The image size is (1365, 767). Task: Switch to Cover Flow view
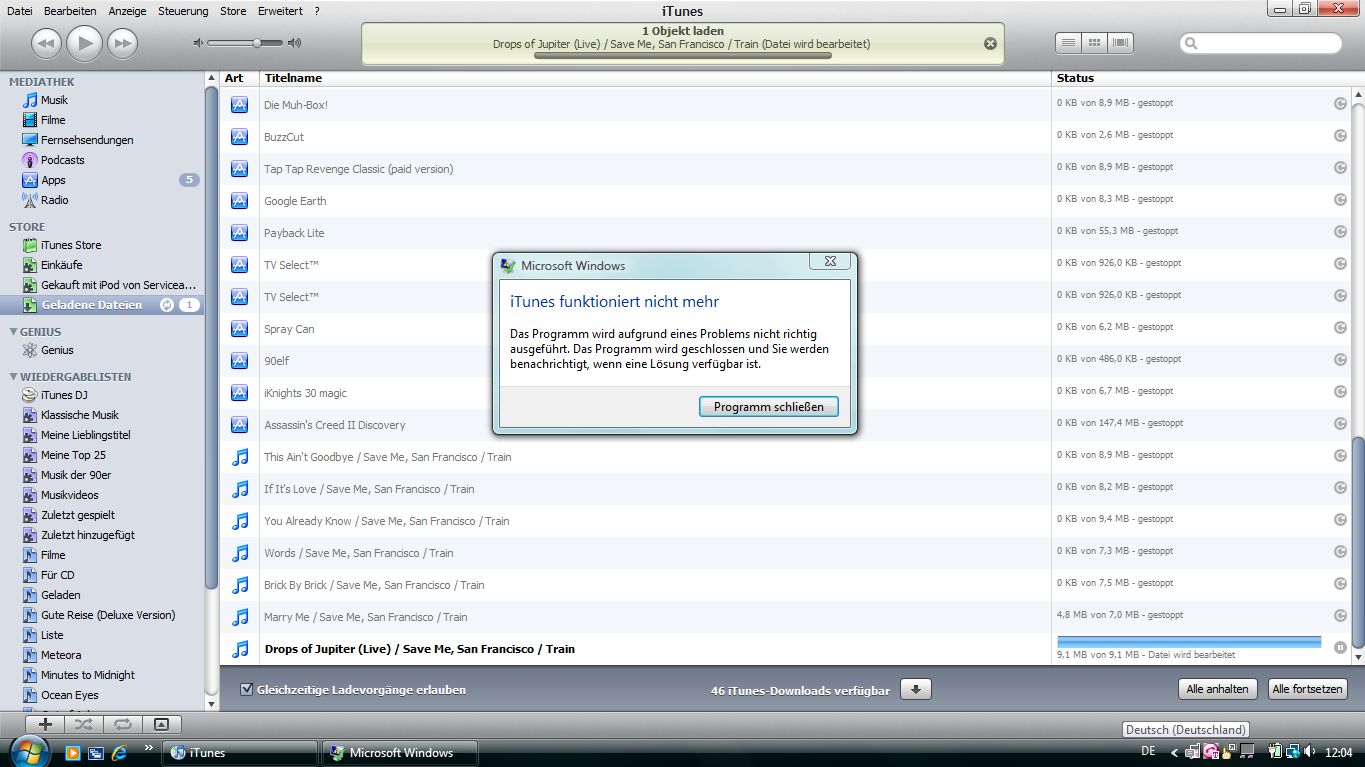click(1120, 43)
